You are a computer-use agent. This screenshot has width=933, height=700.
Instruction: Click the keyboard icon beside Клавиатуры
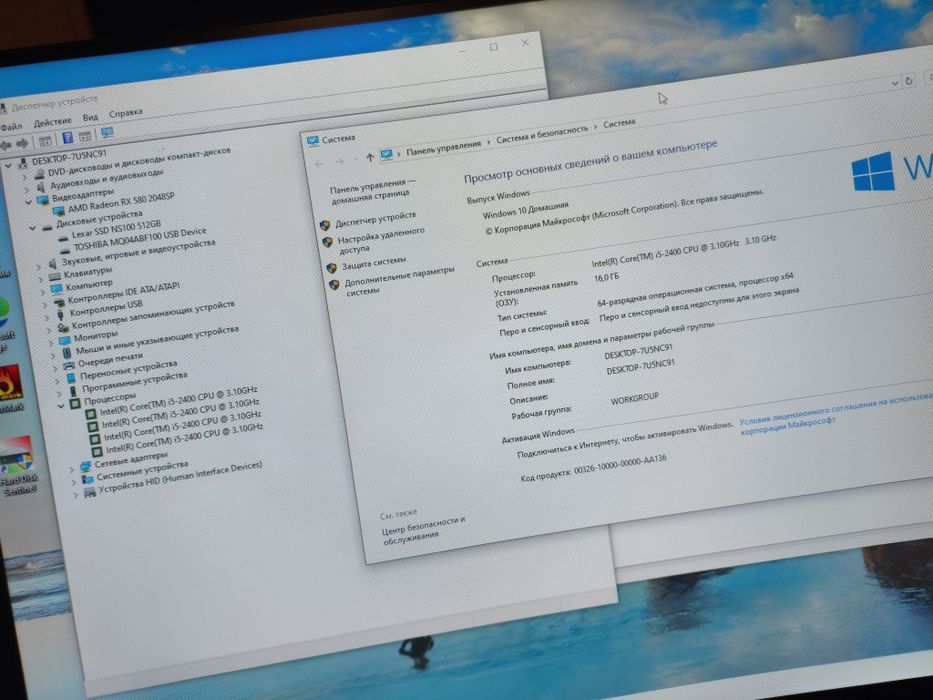[x=55, y=276]
